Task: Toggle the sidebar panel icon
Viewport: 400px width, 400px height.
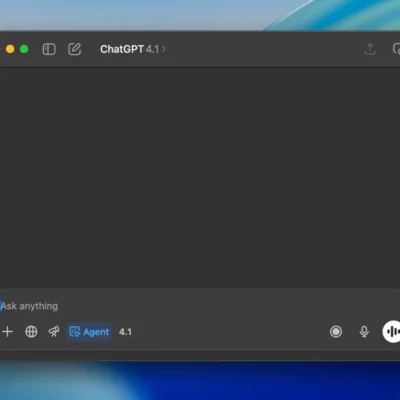Action: 49,49
